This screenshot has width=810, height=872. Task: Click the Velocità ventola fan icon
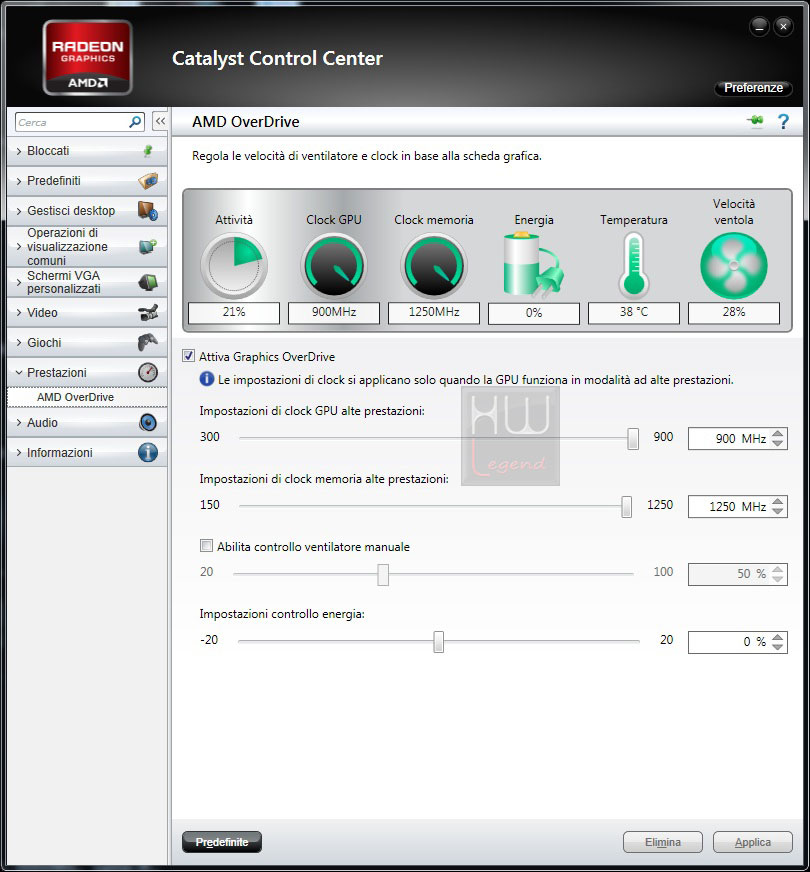734,266
